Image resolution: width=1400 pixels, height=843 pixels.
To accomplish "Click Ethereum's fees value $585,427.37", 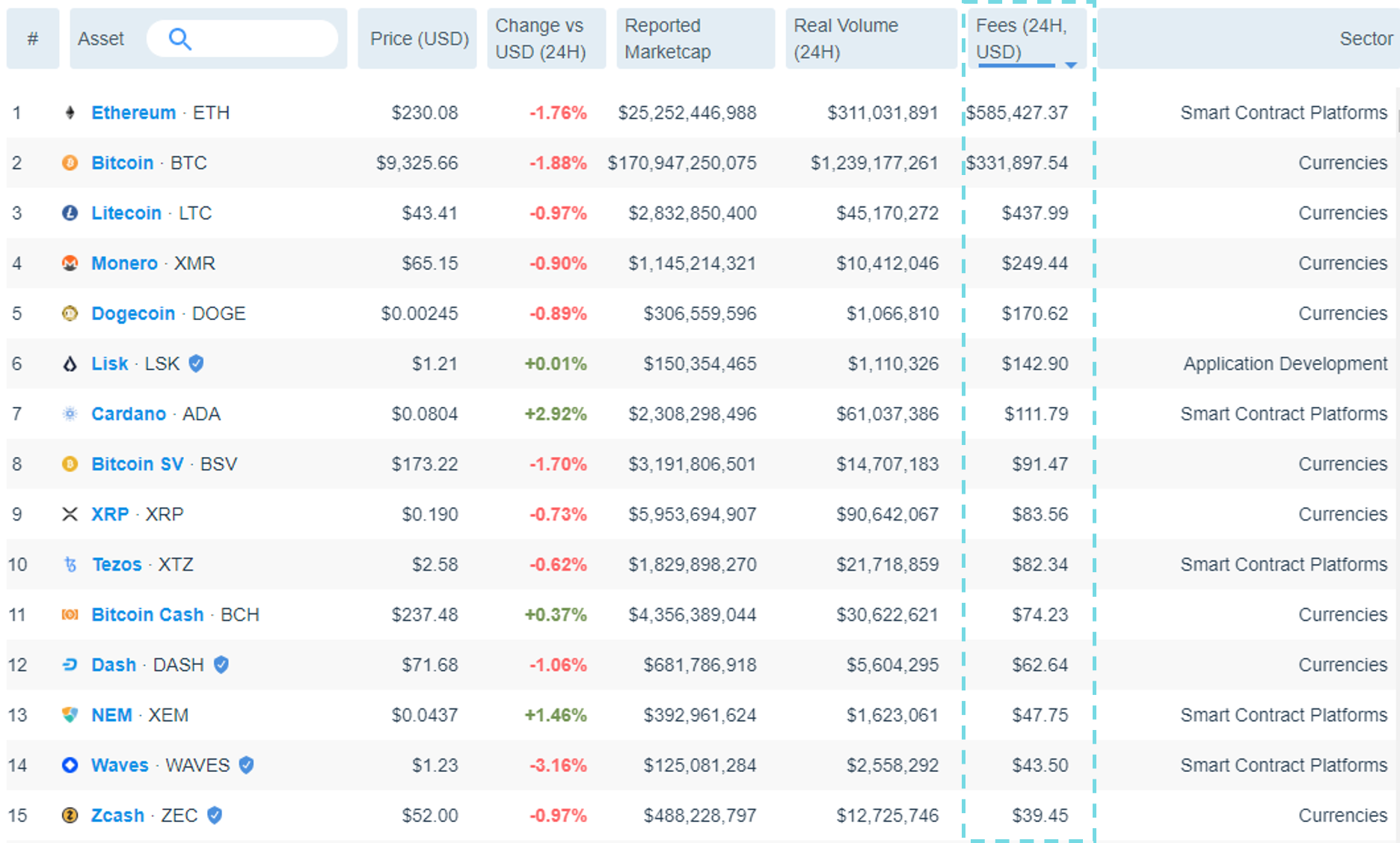I will click(x=1017, y=113).
